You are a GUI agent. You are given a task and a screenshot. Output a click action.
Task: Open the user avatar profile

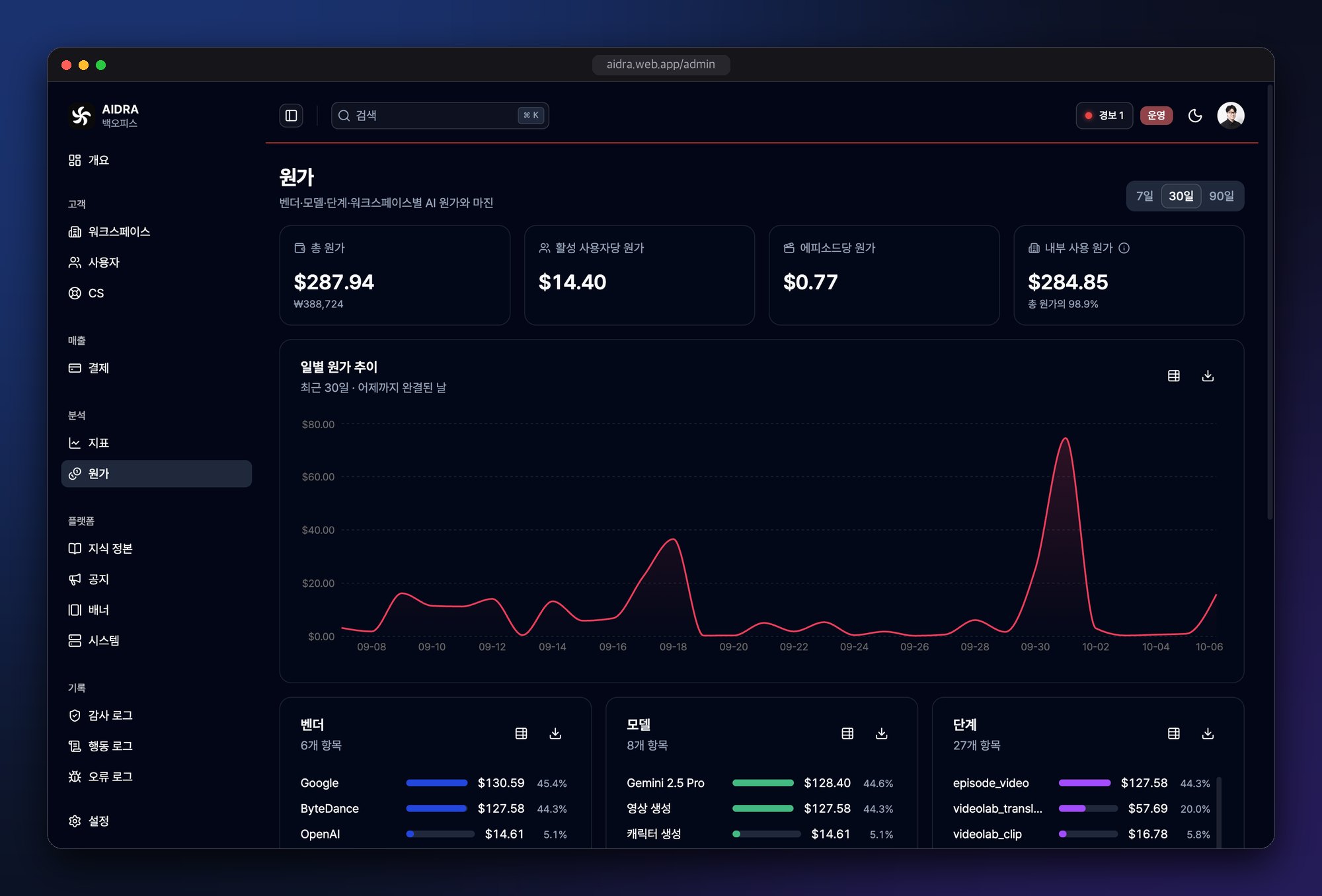click(x=1231, y=116)
